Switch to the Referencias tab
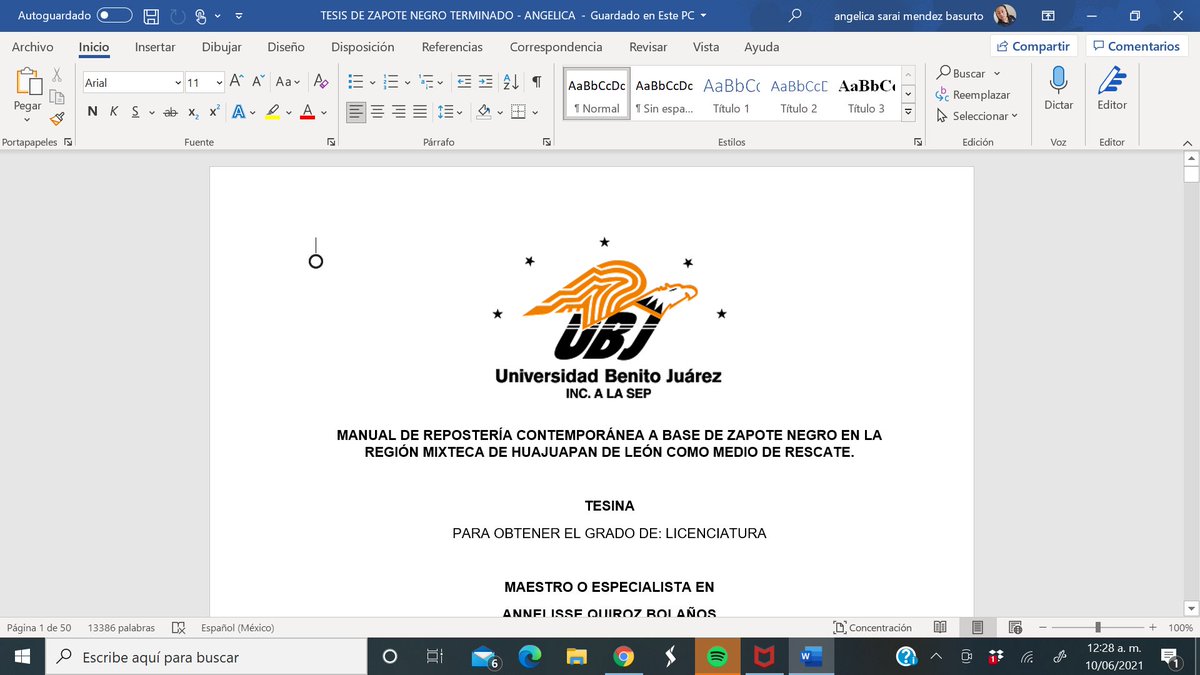This screenshot has width=1200, height=675. [452, 47]
